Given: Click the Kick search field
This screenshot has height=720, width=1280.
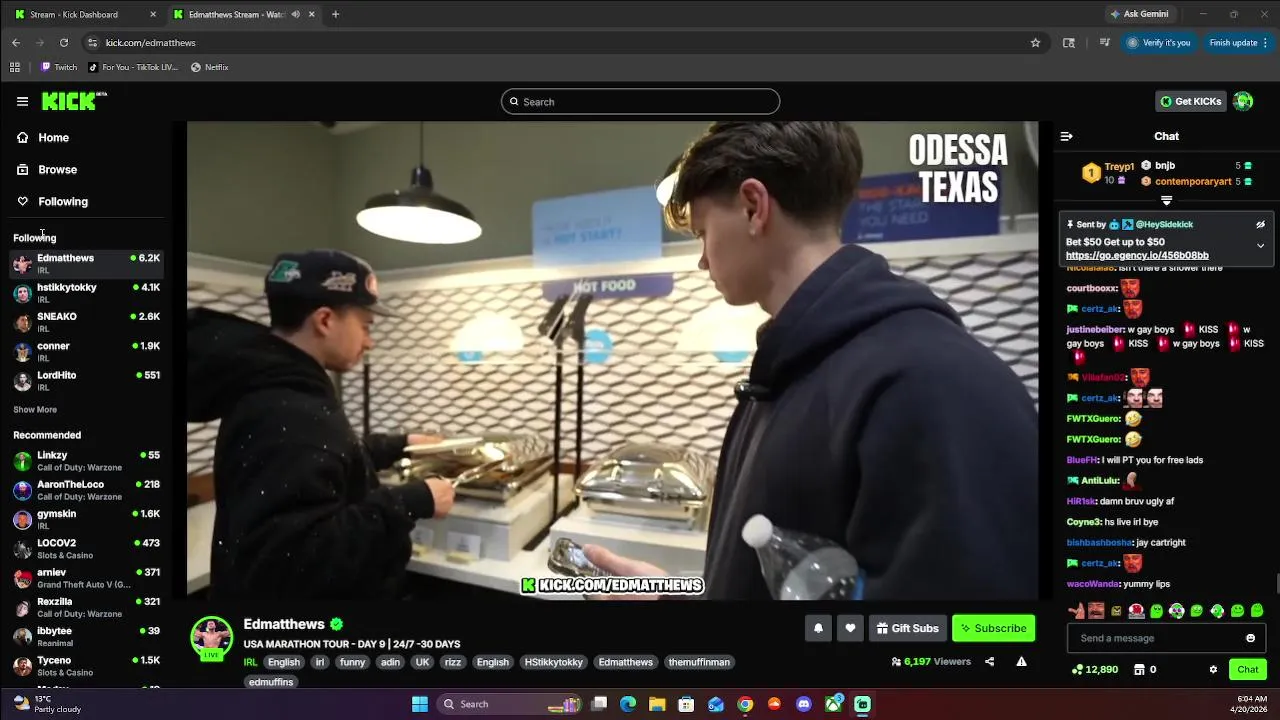Looking at the screenshot, I should pyautogui.click(x=640, y=101).
